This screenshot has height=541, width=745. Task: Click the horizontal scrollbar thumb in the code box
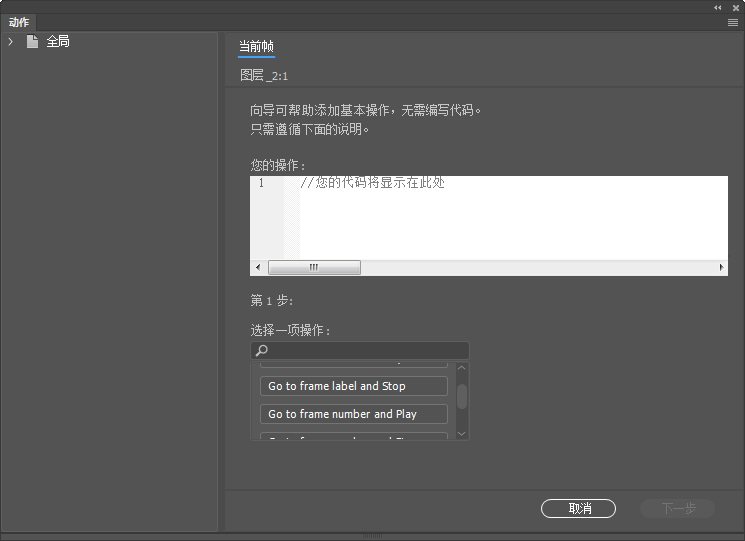click(x=314, y=267)
